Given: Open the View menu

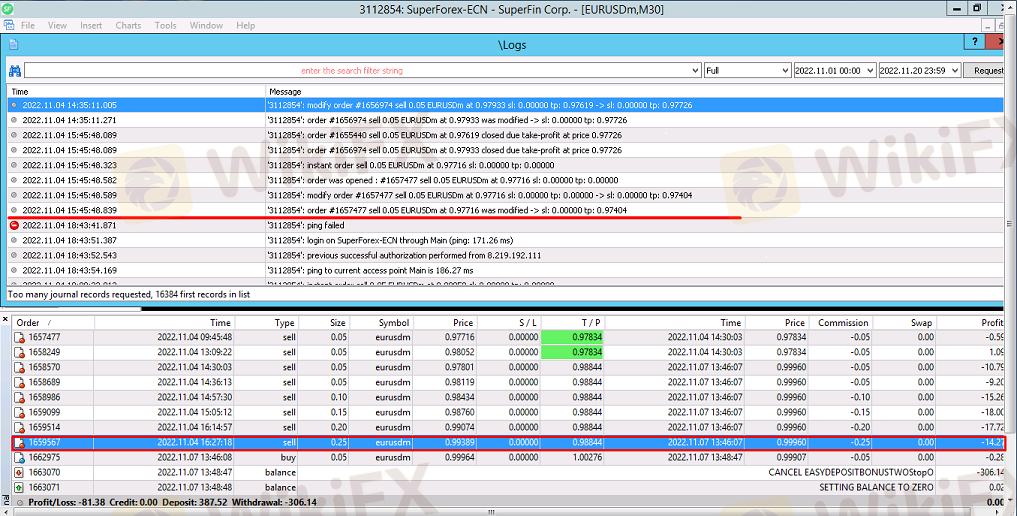Looking at the screenshot, I should (57, 25).
